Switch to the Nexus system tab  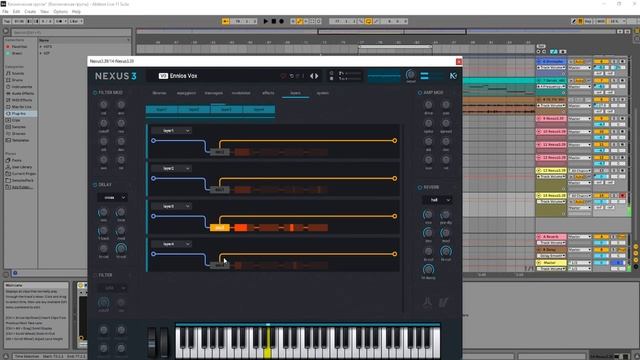click(322, 93)
